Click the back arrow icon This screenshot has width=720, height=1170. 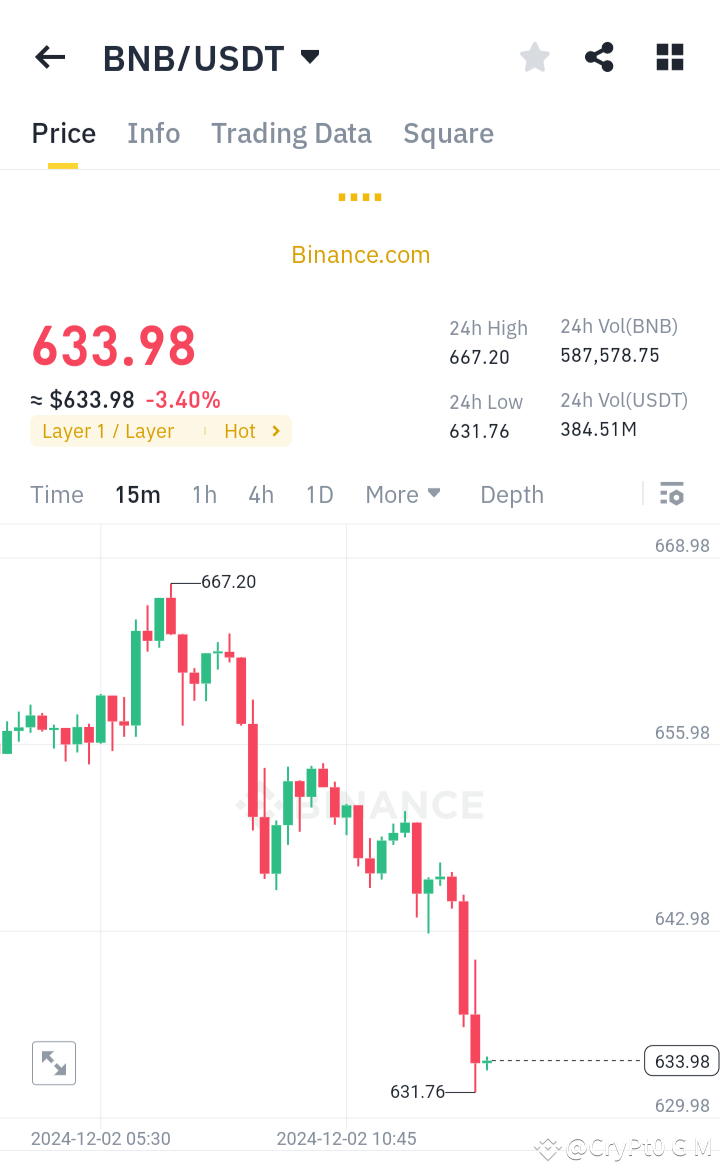pyautogui.click(x=49, y=57)
